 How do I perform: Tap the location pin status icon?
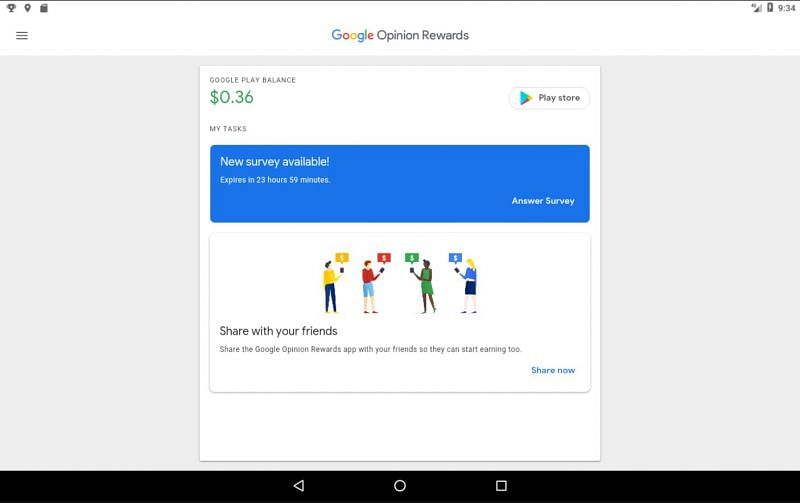click(x=28, y=8)
